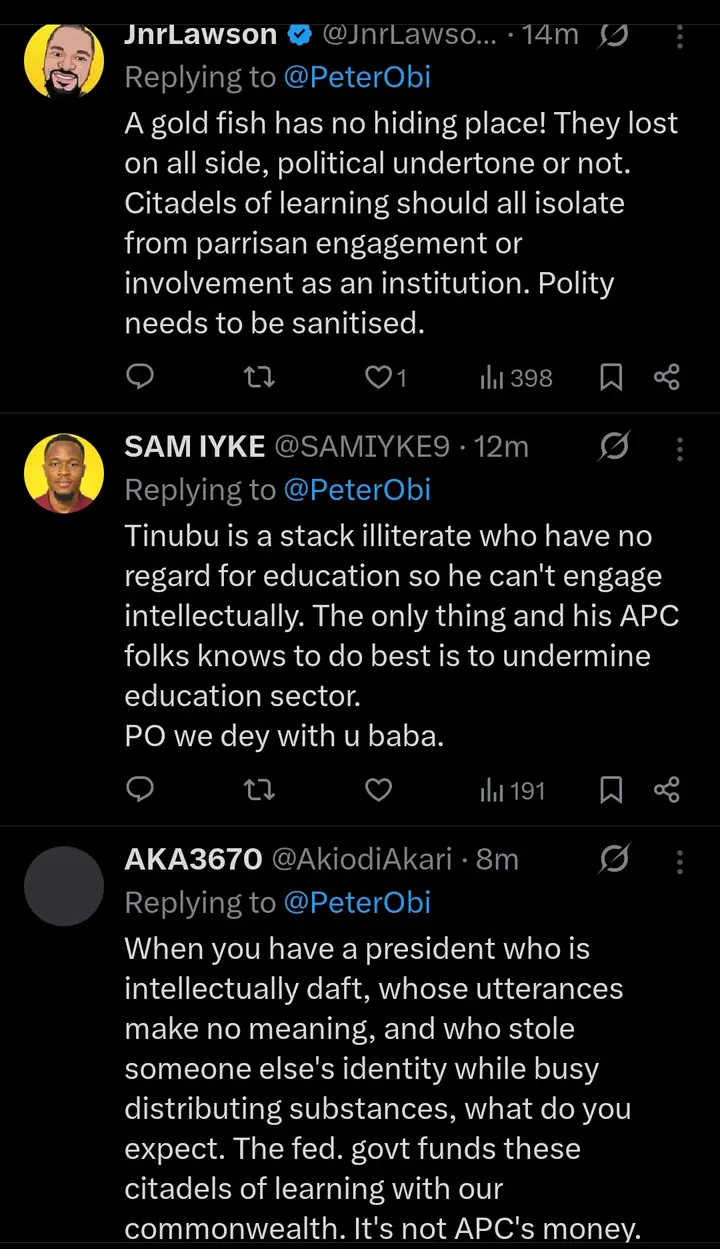Viewport: 720px width, 1249px height.
Task: Reply to JnrLawson's tweet
Action: [141, 377]
